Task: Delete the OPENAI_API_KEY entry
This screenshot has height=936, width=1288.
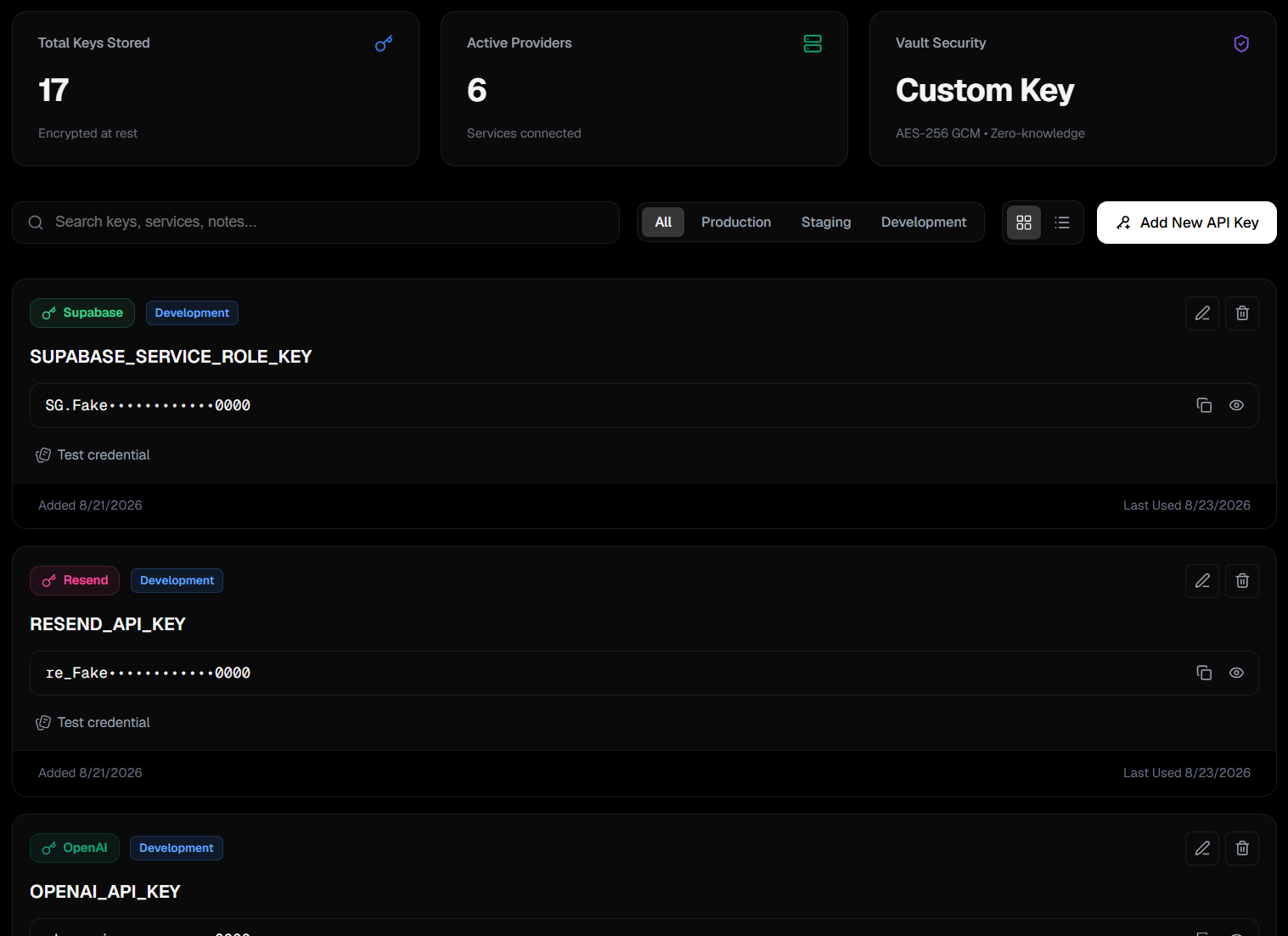Action: coord(1242,849)
